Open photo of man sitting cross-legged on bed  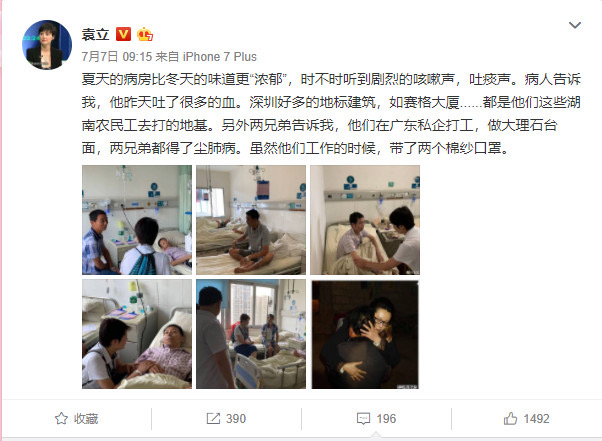[x=251, y=220]
